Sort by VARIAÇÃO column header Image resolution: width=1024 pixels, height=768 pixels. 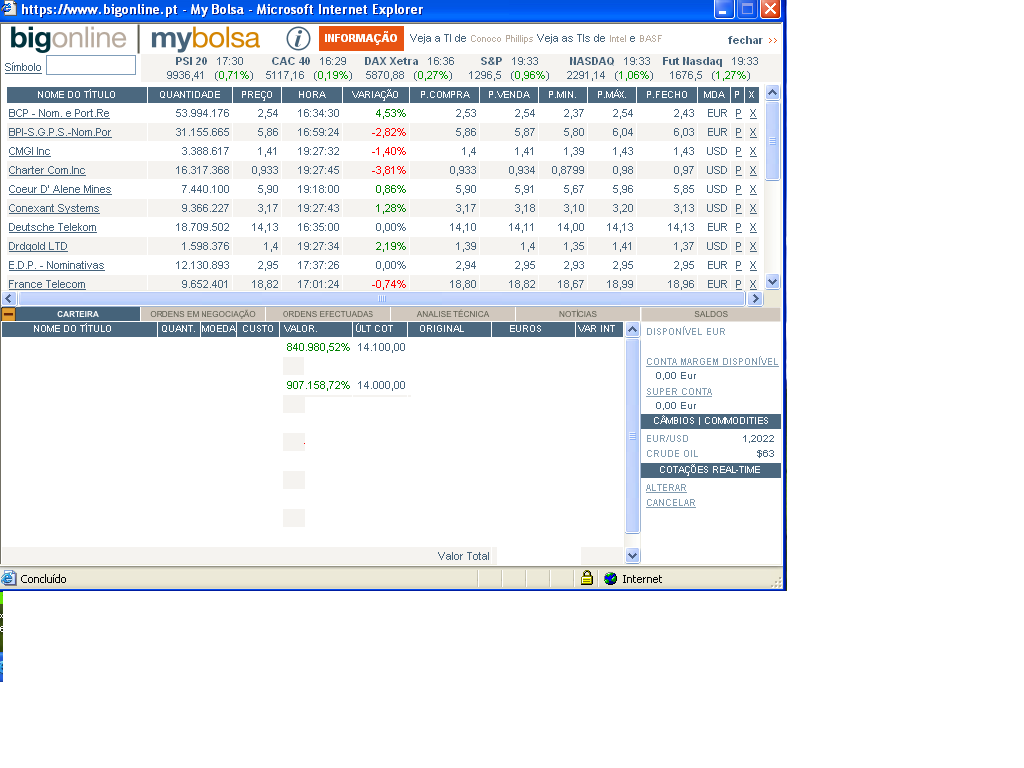[375, 95]
